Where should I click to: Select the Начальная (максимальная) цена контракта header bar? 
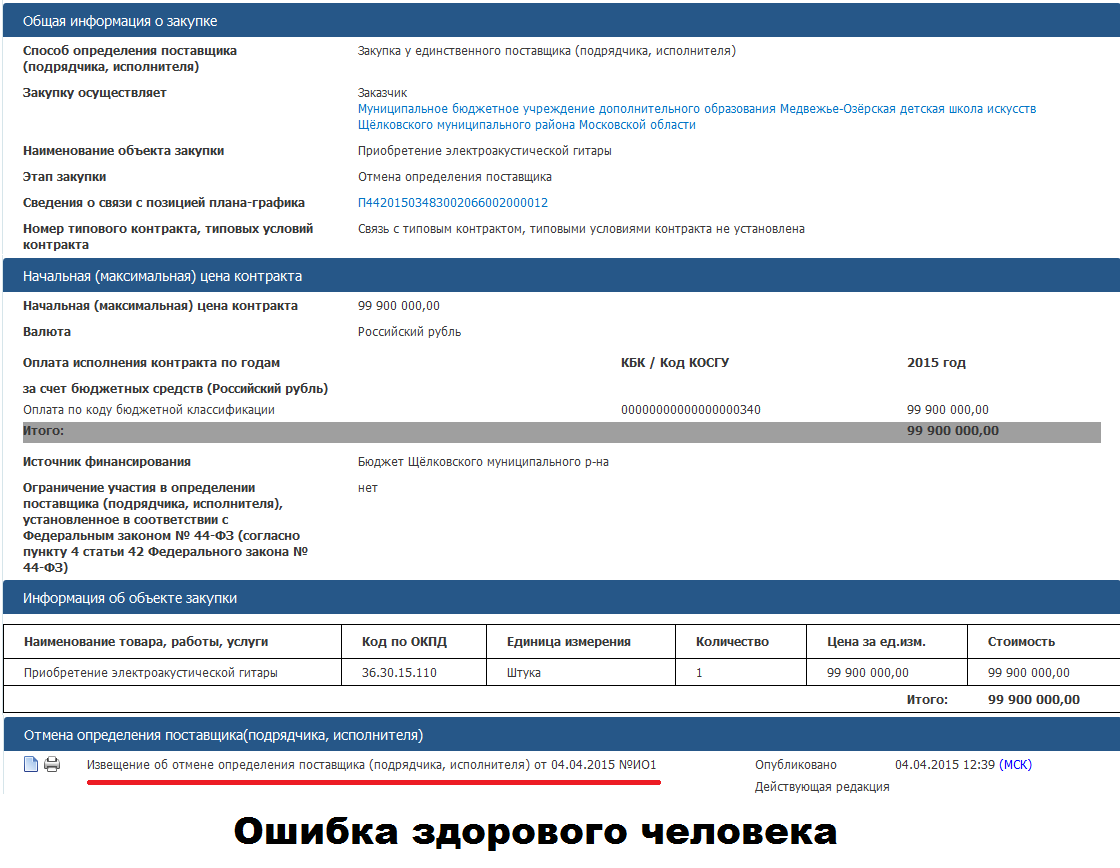pyautogui.click(x=561, y=276)
